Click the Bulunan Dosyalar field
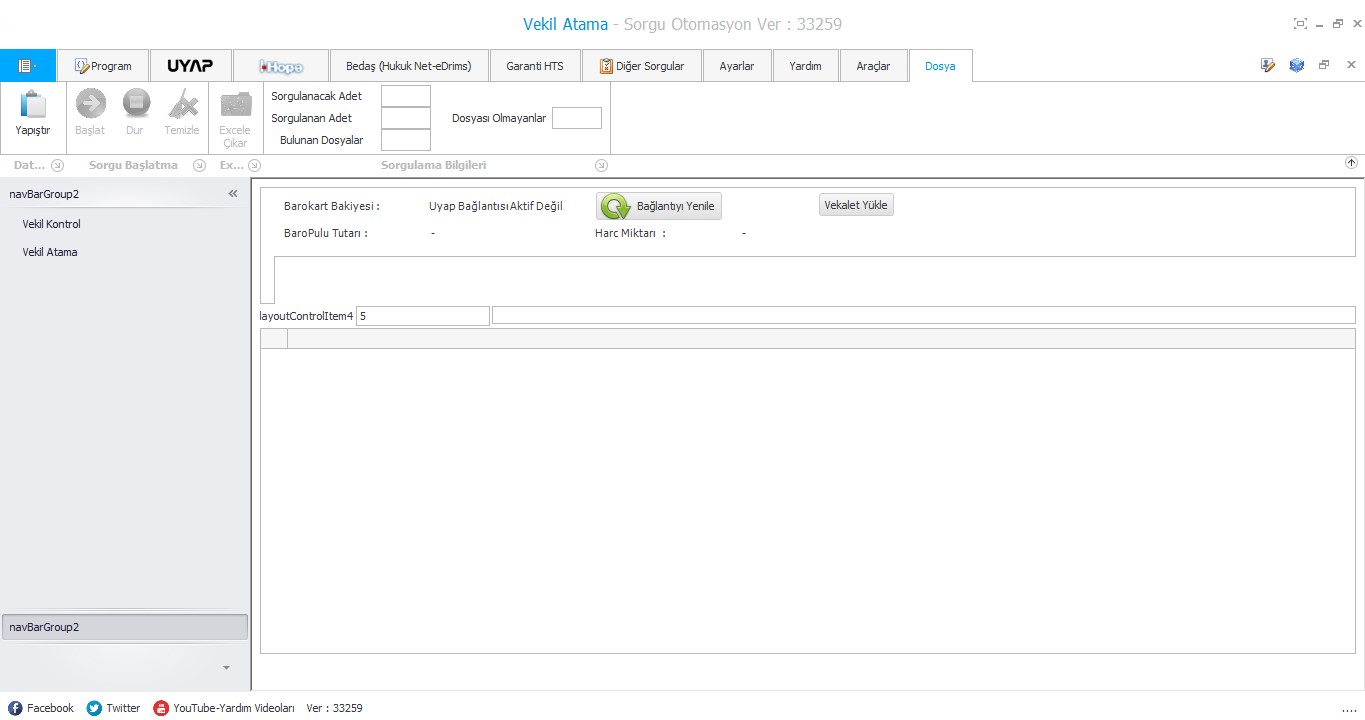This screenshot has height=720, width=1365. coord(406,140)
